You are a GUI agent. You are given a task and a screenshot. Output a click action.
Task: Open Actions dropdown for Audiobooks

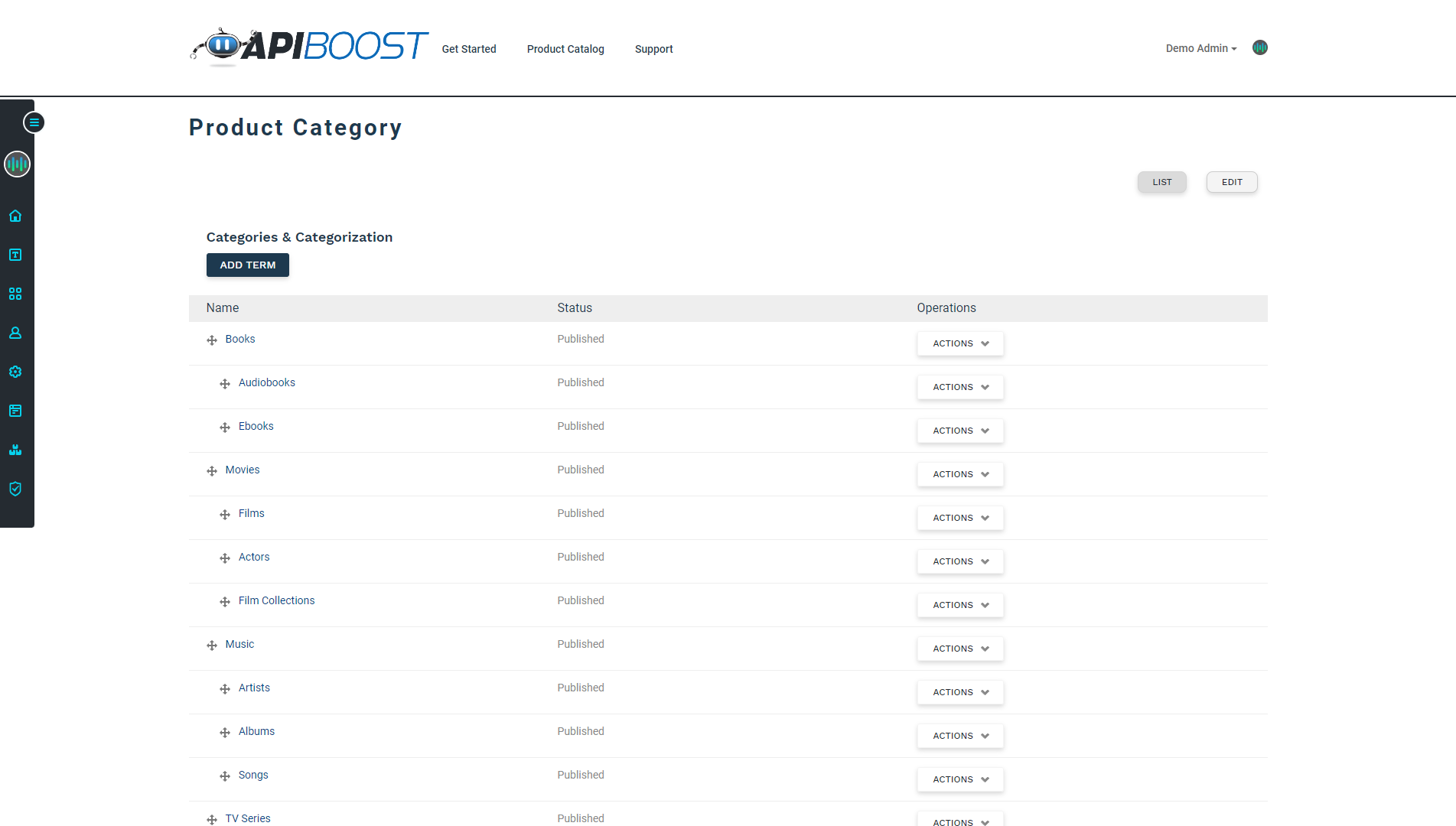pyautogui.click(x=960, y=387)
